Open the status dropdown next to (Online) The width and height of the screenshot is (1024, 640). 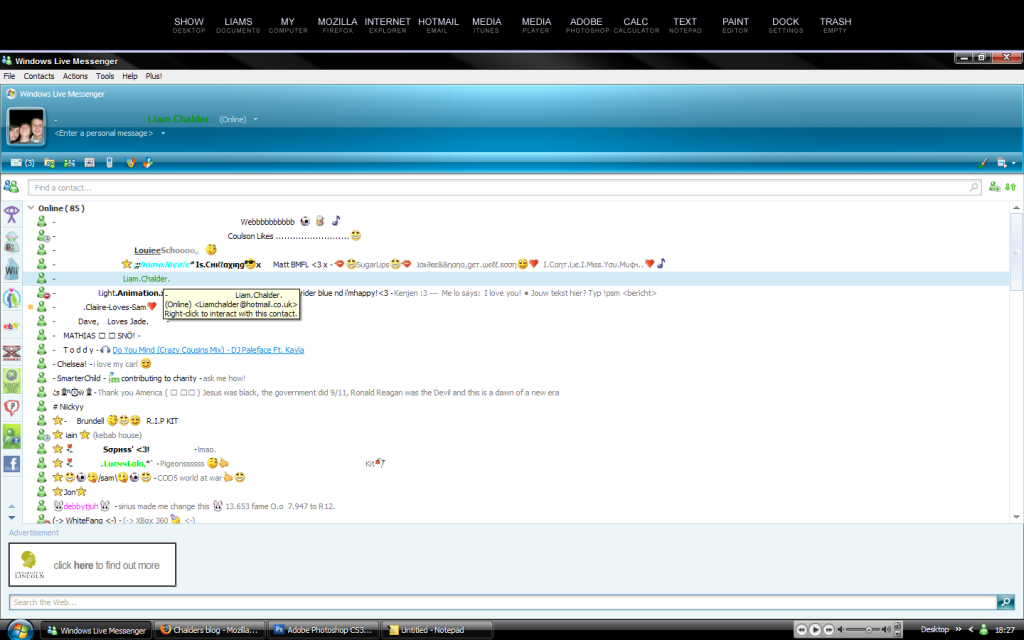(256, 120)
